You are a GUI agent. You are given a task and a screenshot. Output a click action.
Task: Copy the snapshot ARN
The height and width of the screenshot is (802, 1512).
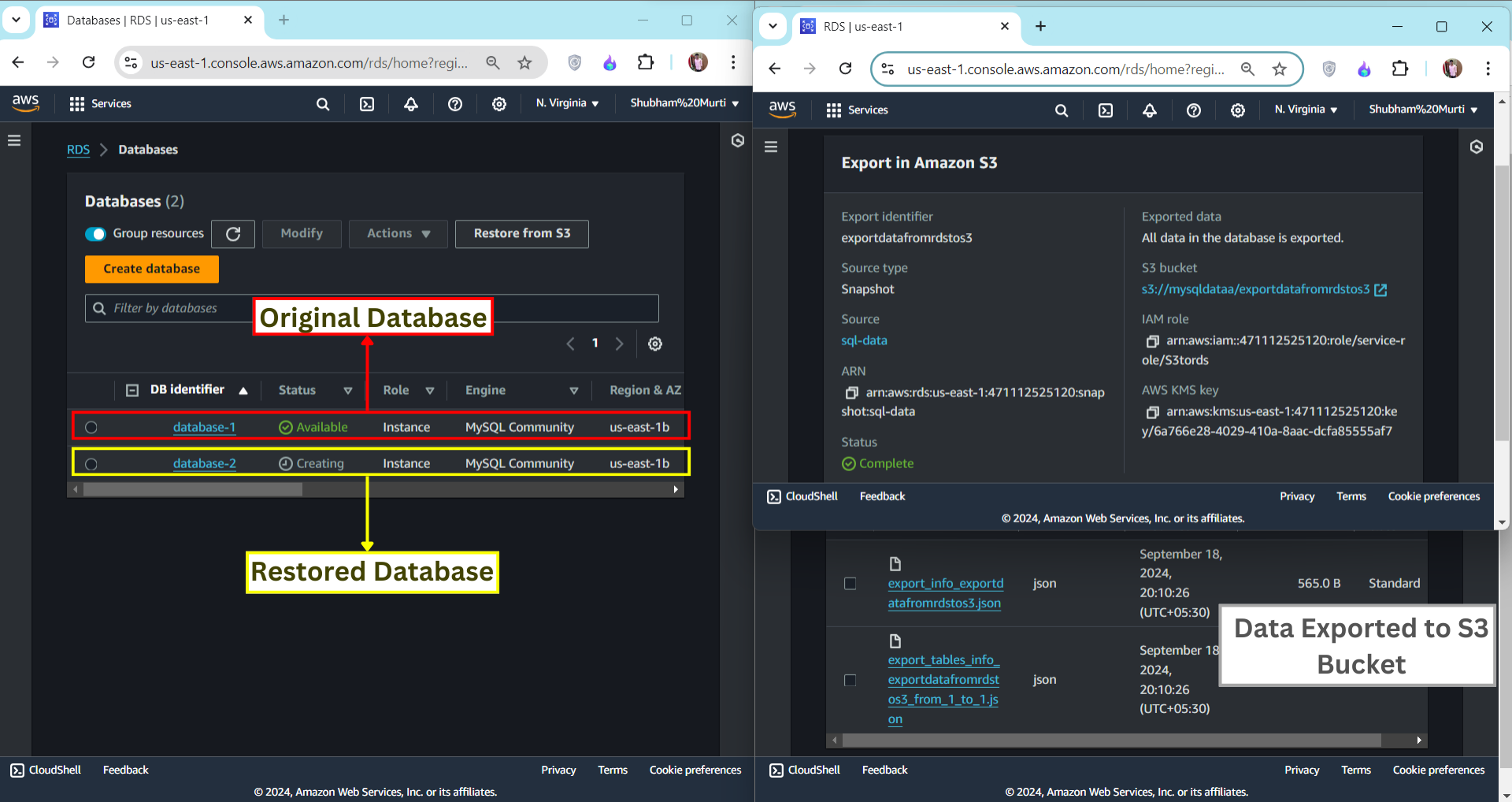(851, 392)
